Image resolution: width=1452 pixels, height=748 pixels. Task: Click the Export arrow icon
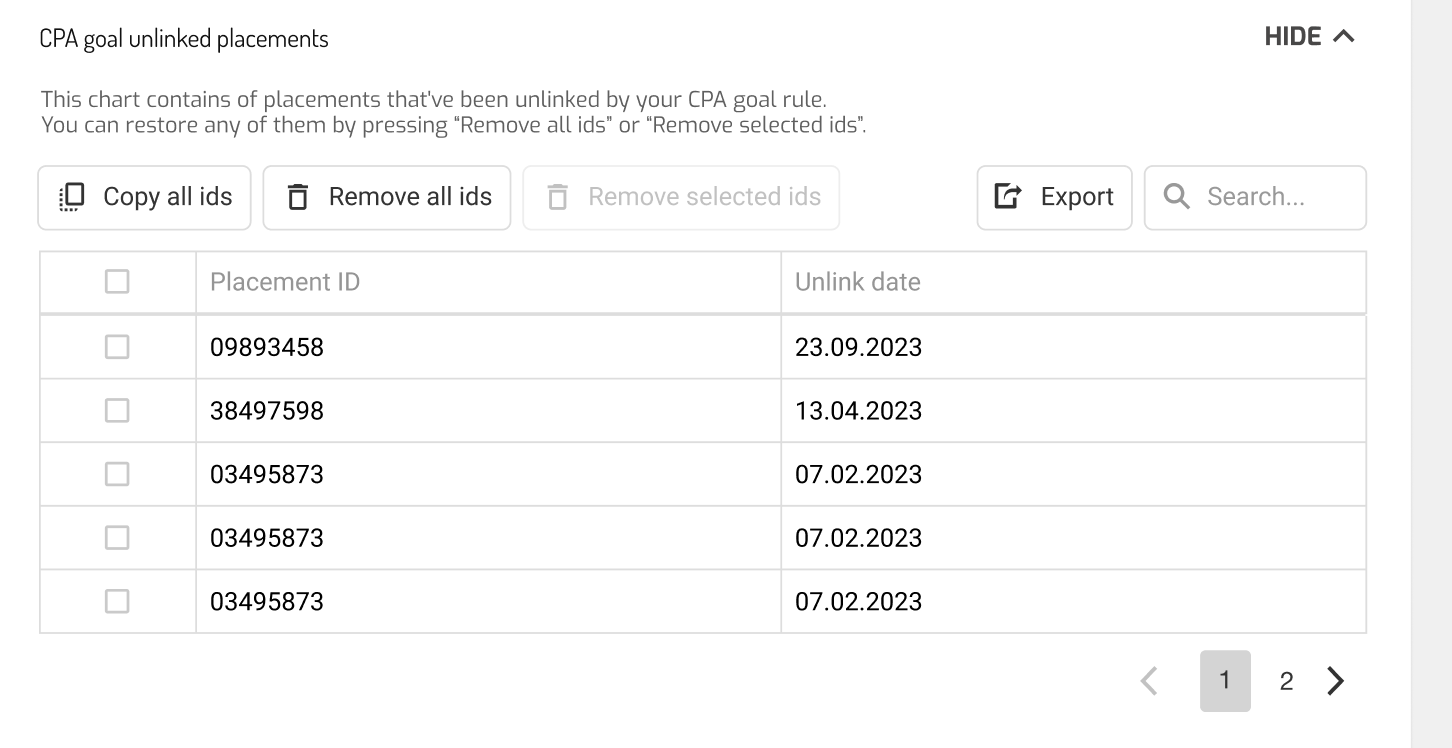click(1008, 197)
